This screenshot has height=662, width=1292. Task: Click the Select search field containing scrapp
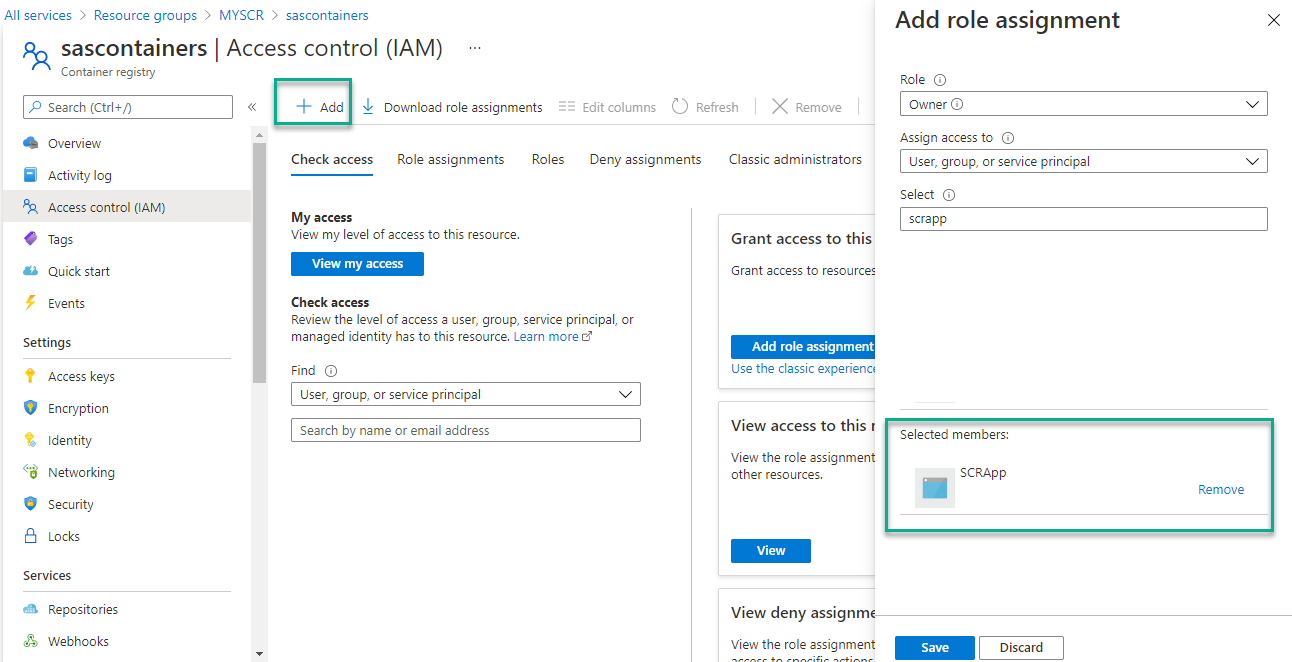click(1083, 219)
